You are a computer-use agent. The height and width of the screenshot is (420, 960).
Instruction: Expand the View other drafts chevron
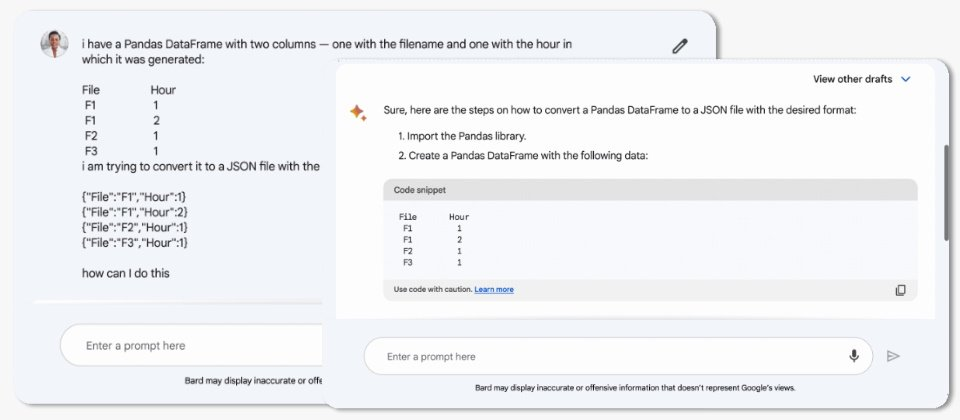(906, 80)
